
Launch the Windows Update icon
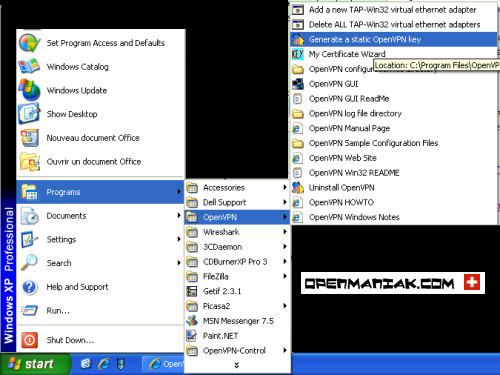click(29, 90)
